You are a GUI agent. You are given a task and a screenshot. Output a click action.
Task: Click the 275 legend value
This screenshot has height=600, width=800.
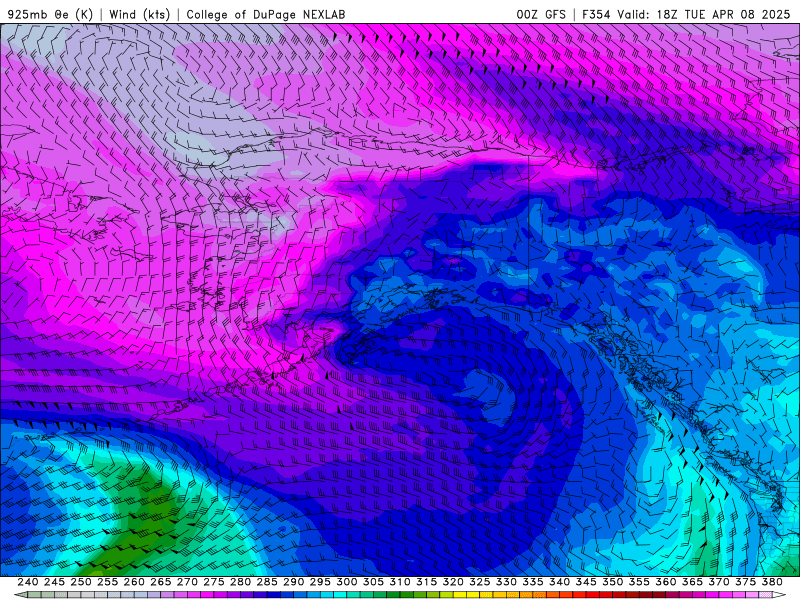[213, 582]
